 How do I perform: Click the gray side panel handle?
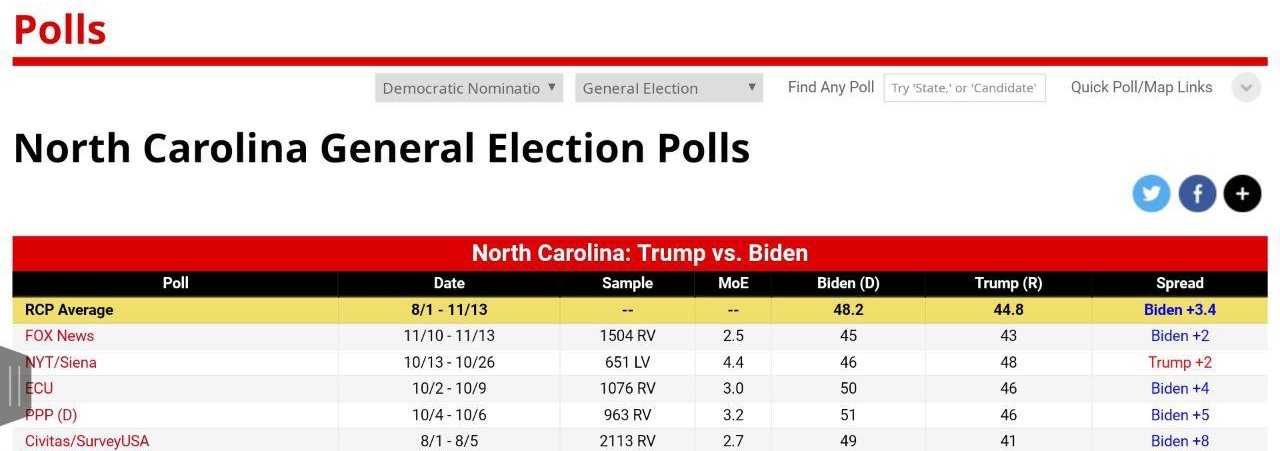[x=15, y=385]
